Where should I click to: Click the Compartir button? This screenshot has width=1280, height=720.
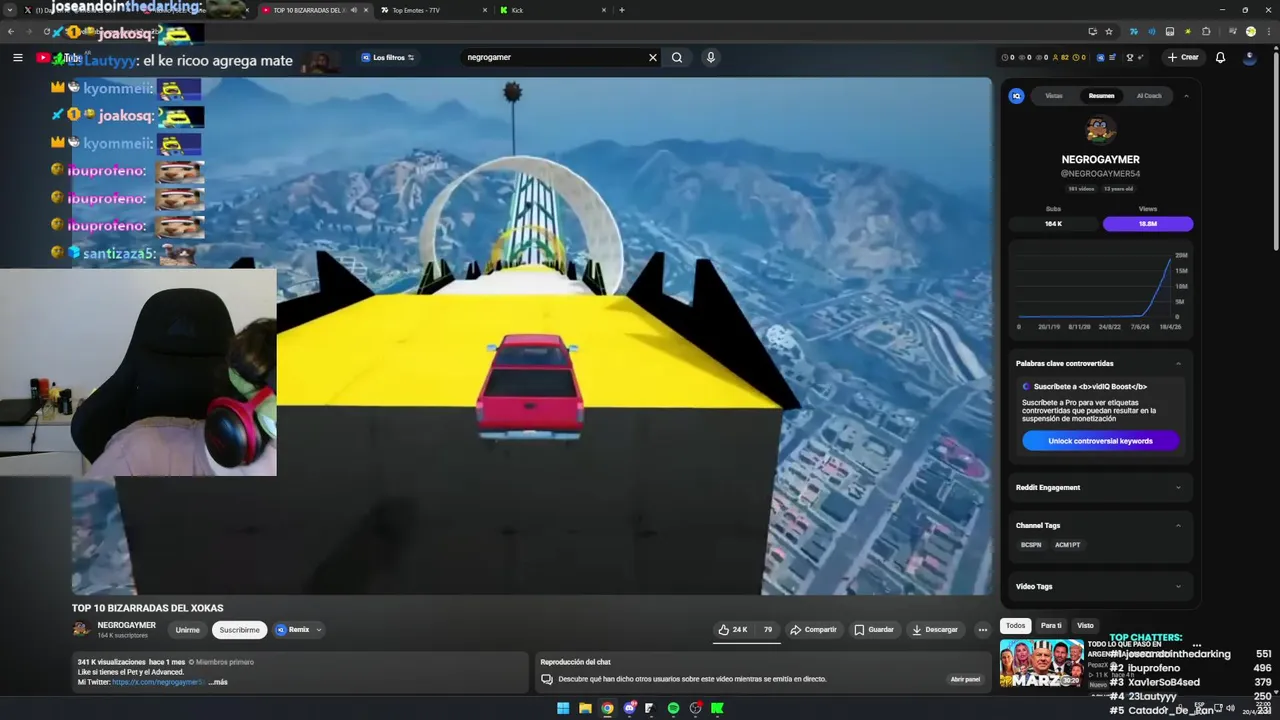pyautogui.click(x=813, y=630)
